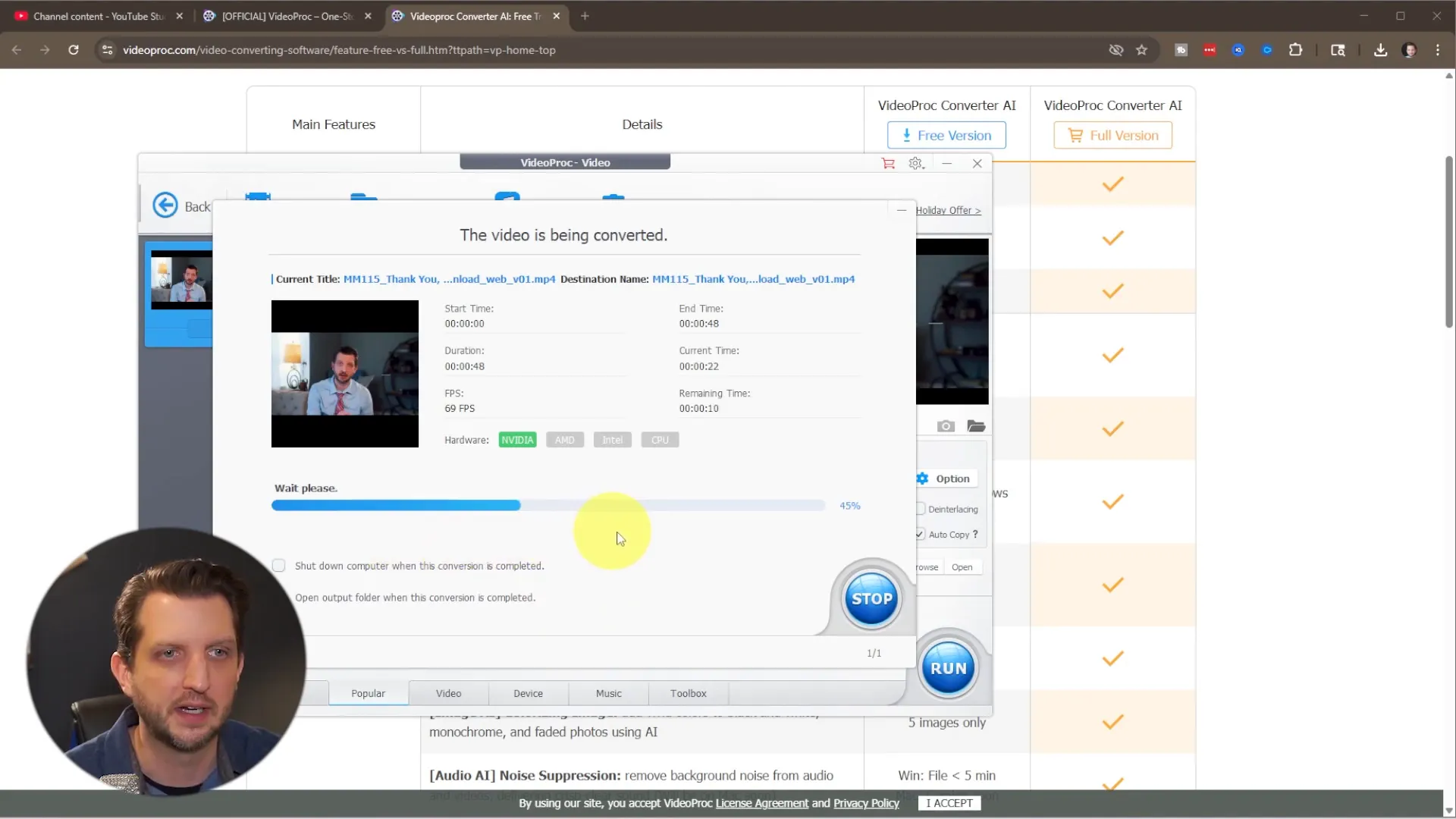The width and height of the screenshot is (1456, 819).
Task: Open the VideoProc shopping cart icon
Action: 888,163
